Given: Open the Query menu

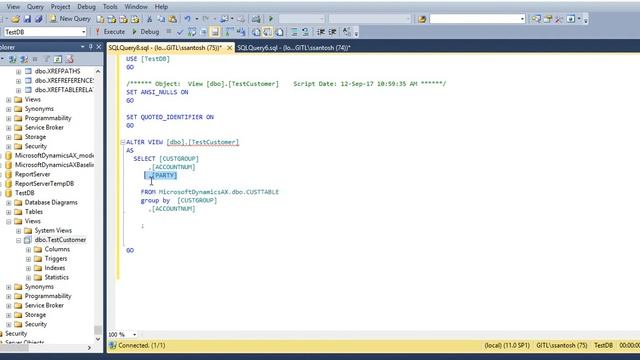Looking at the screenshot, I should click(35, 7).
